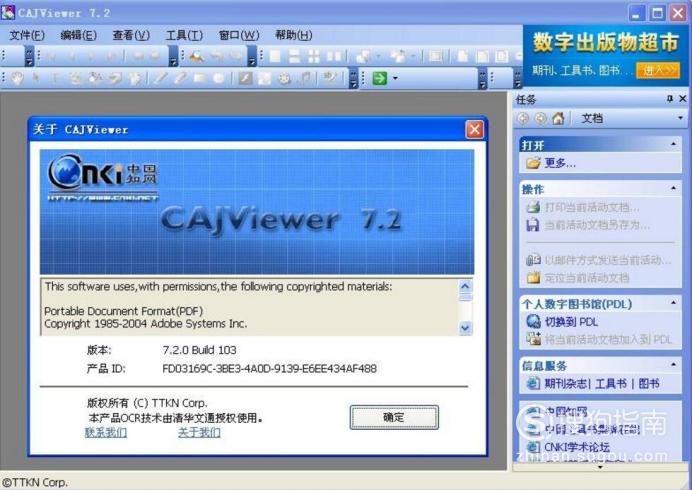The image size is (692, 490).
Task: Click the forward arrow in task pane
Action: (540, 118)
